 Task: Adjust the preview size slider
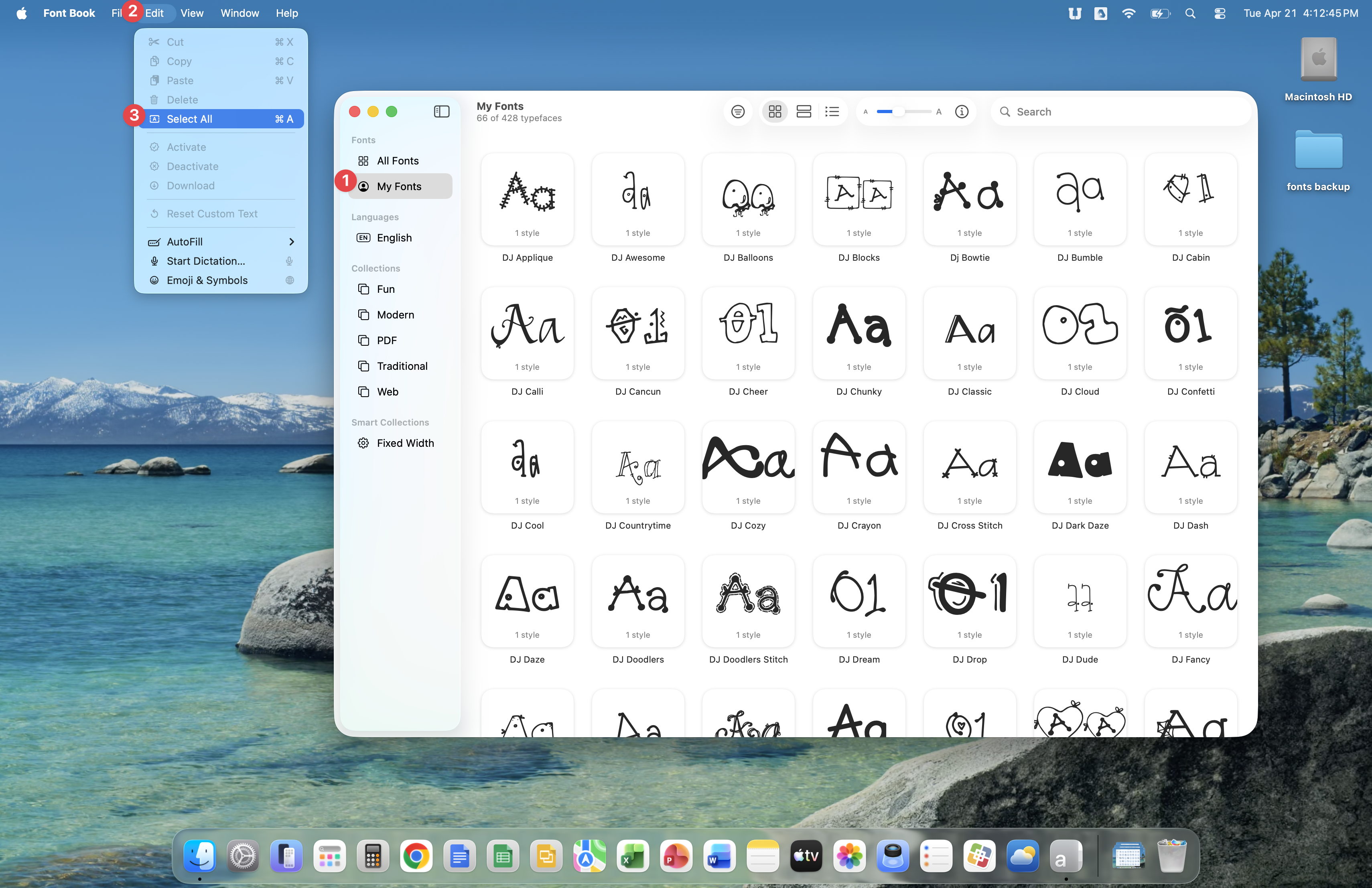[x=899, y=112]
